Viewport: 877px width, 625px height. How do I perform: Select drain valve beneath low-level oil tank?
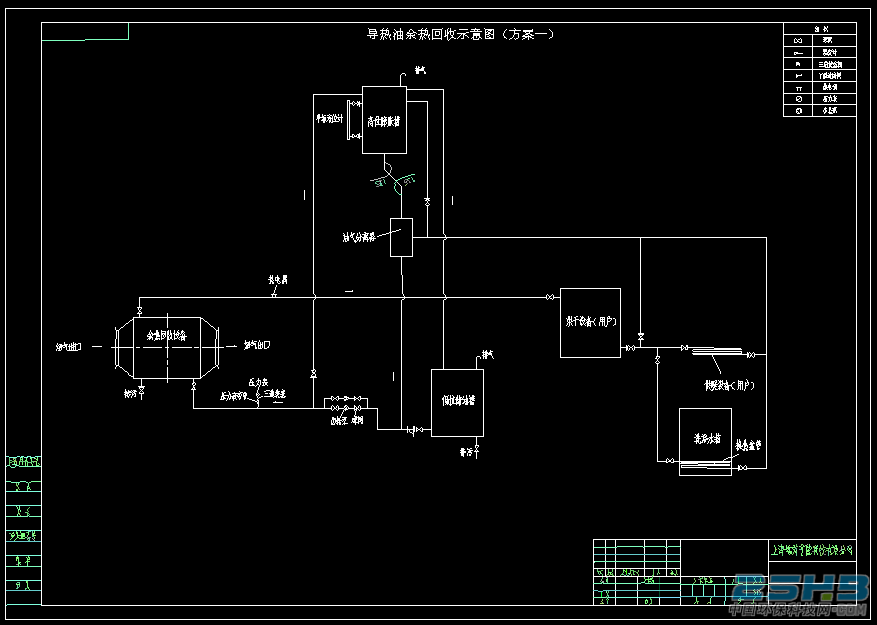pyautogui.click(x=477, y=449)
